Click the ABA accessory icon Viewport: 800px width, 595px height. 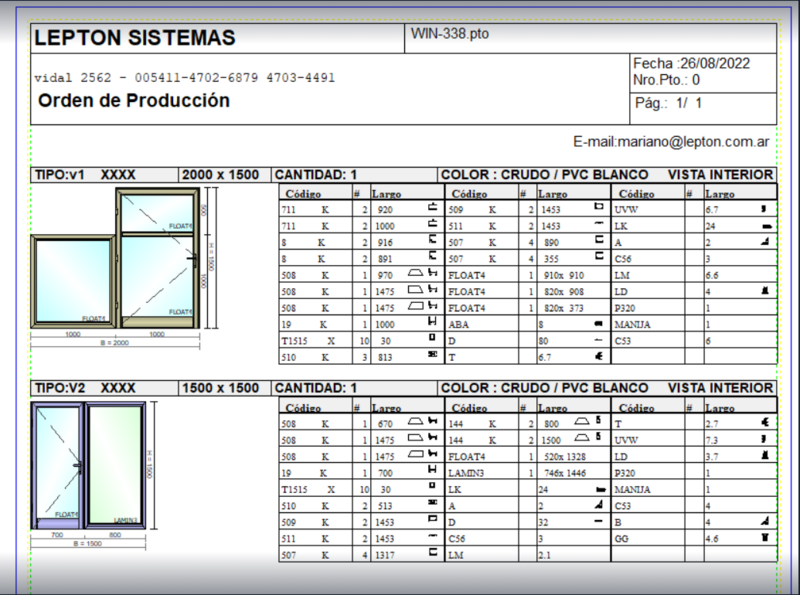pyautogui.click(x=598, y=324)
